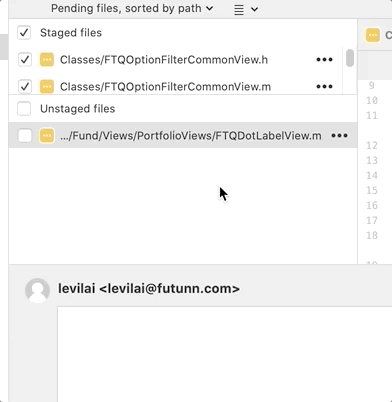This screenshot has width=392, height=402.
Task: Click modified status icon of FTQOptionFilterCommonView.h
Action: click(47, 60)
